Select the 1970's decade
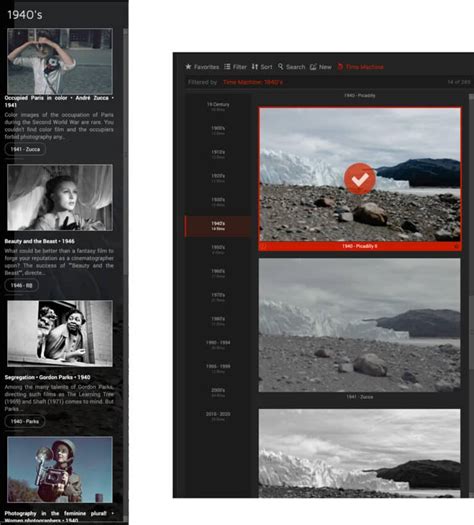The height and width of the screenshot is (525, 474). pyautogui.click(x=218, y=297)
